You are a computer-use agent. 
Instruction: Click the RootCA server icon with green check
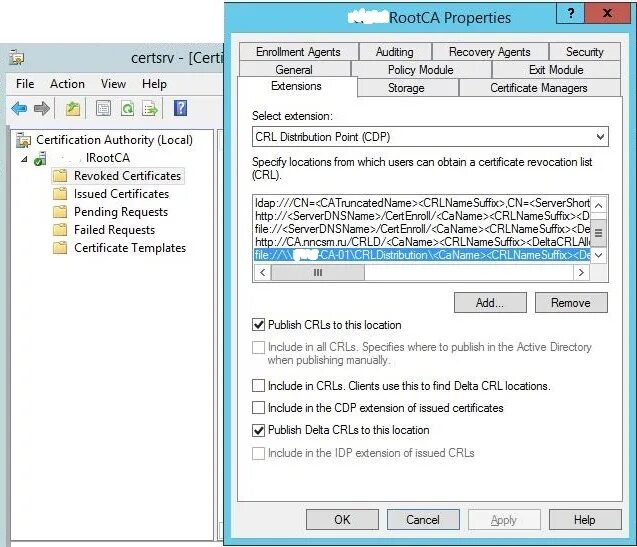tap(40, 158)
